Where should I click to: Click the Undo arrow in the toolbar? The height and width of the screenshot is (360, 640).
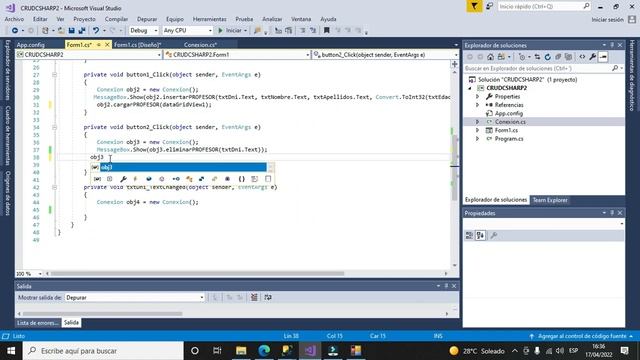click(96, 31)
